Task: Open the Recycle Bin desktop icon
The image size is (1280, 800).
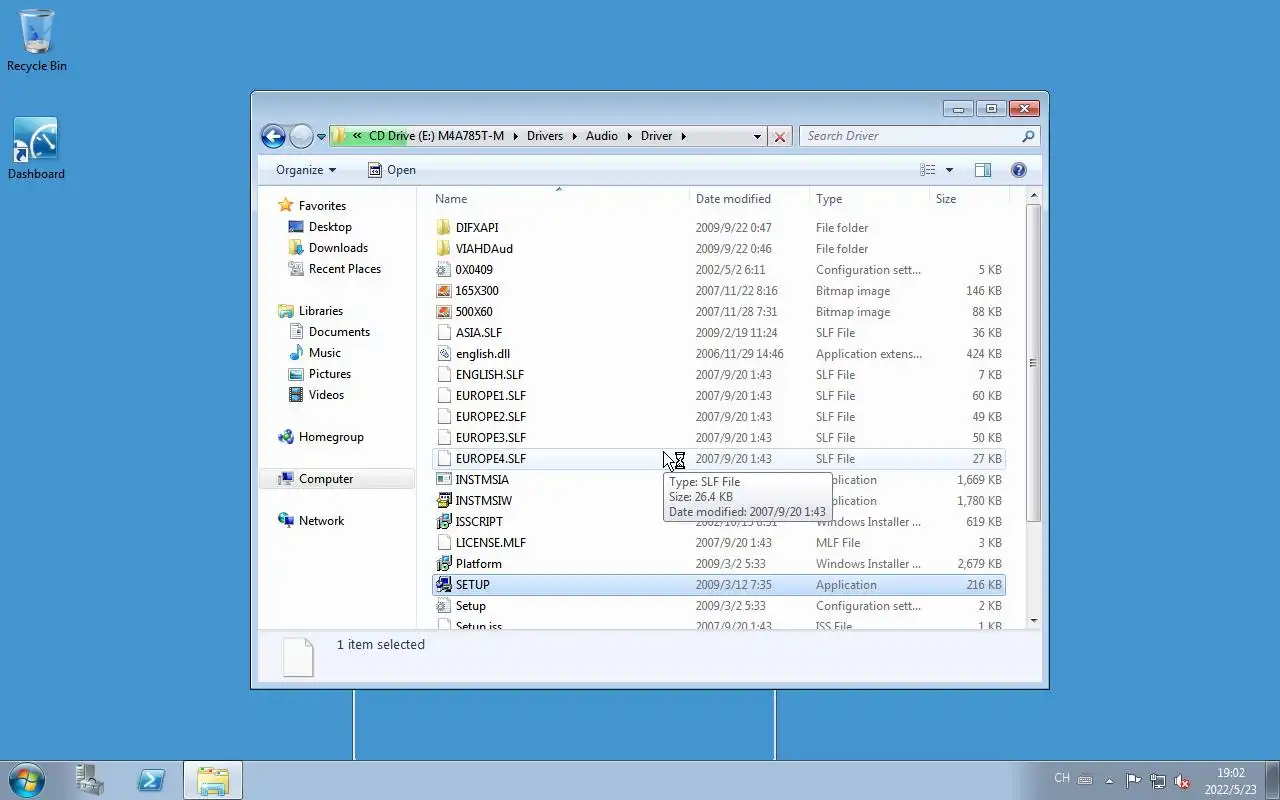Action: 37,40
